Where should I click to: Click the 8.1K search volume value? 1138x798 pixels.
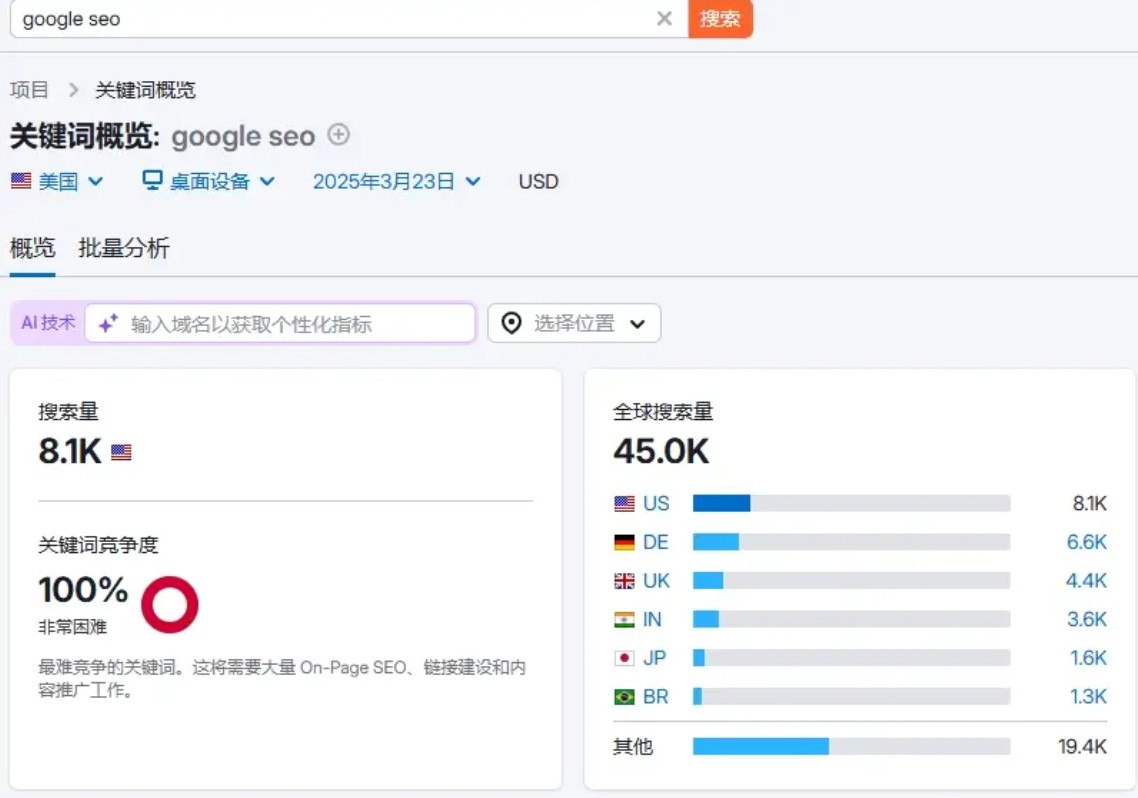coord(70,451)
